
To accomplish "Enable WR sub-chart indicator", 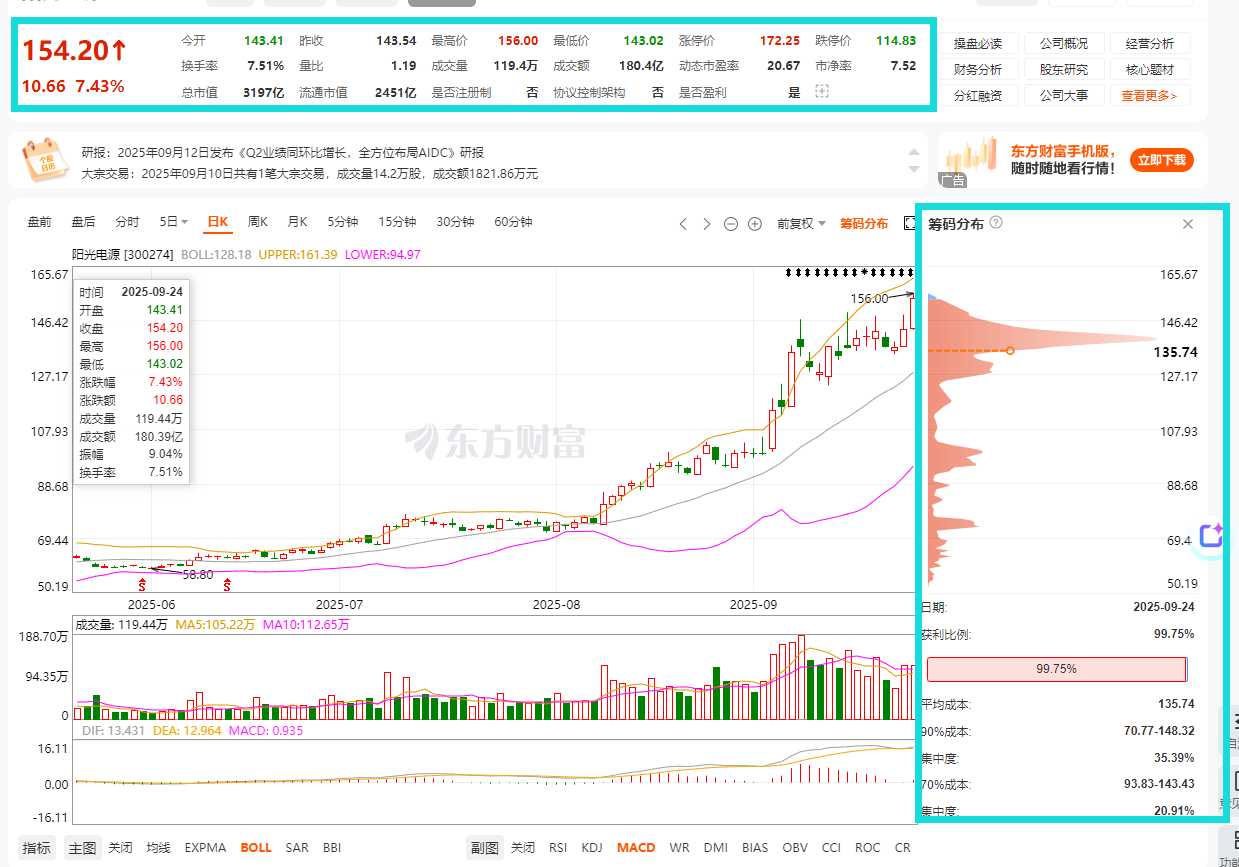I will [x=679, y=847].
